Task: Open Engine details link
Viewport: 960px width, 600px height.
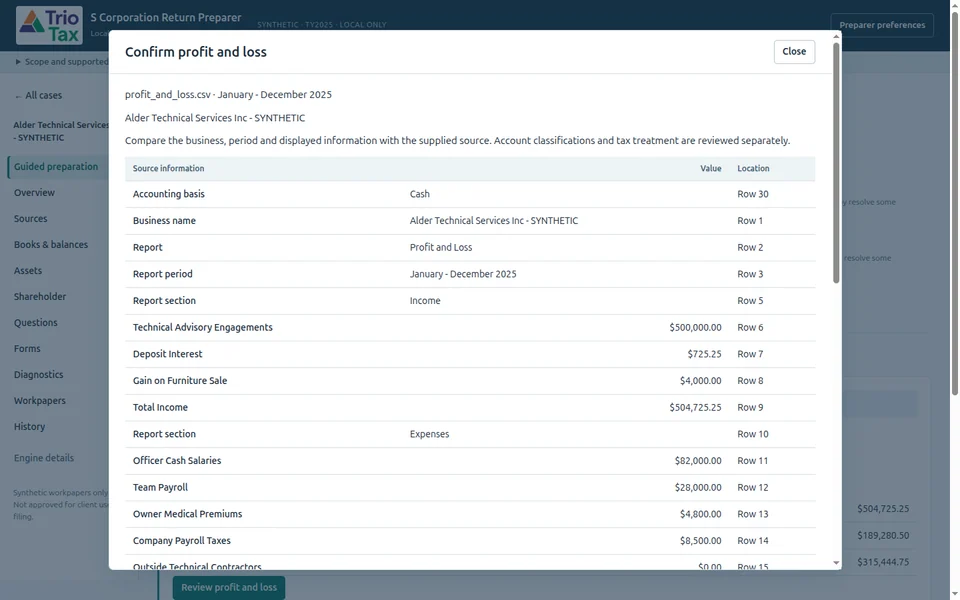Action: pos(43,458)
